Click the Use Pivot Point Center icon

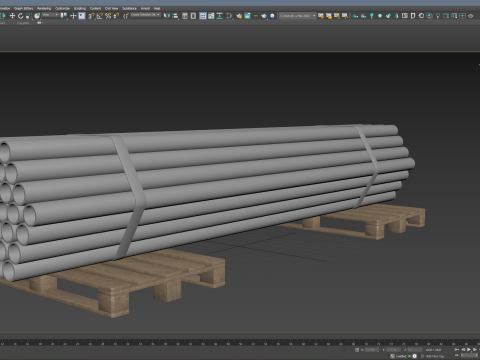pos(63,16)
